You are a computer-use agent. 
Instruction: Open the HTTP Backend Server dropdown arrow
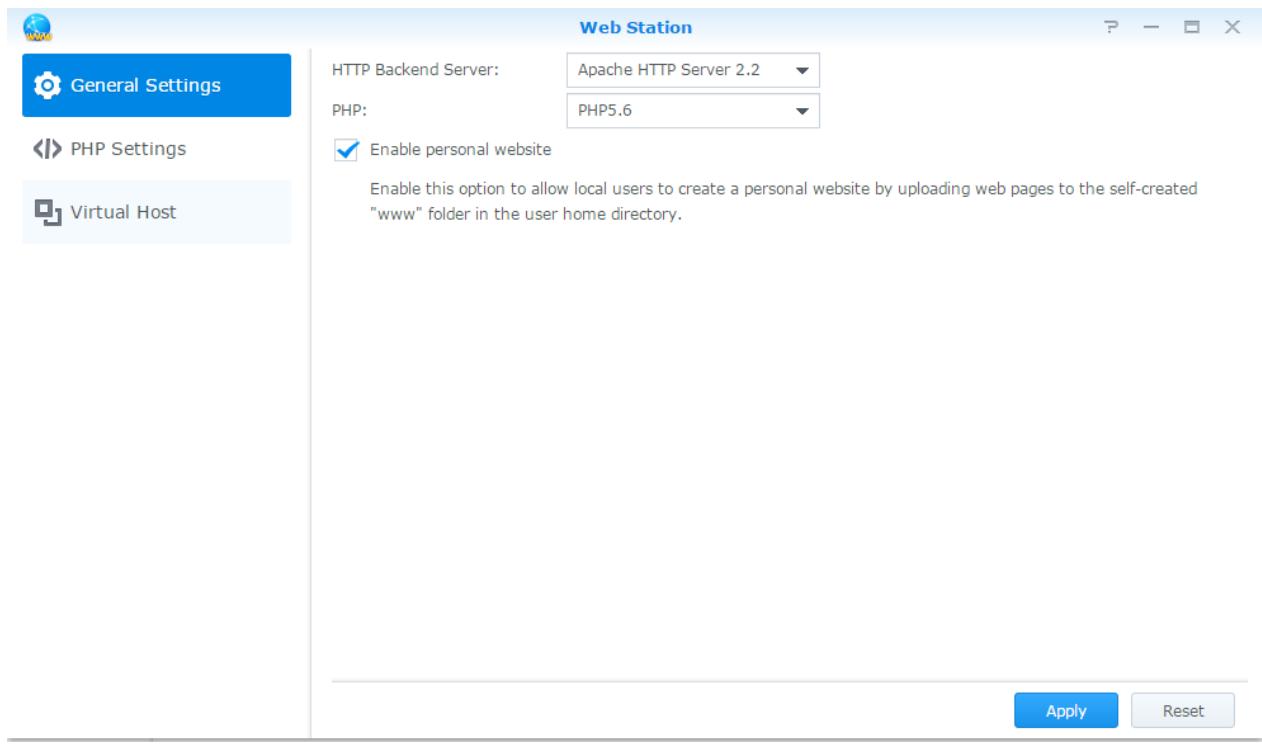[802, 71]
